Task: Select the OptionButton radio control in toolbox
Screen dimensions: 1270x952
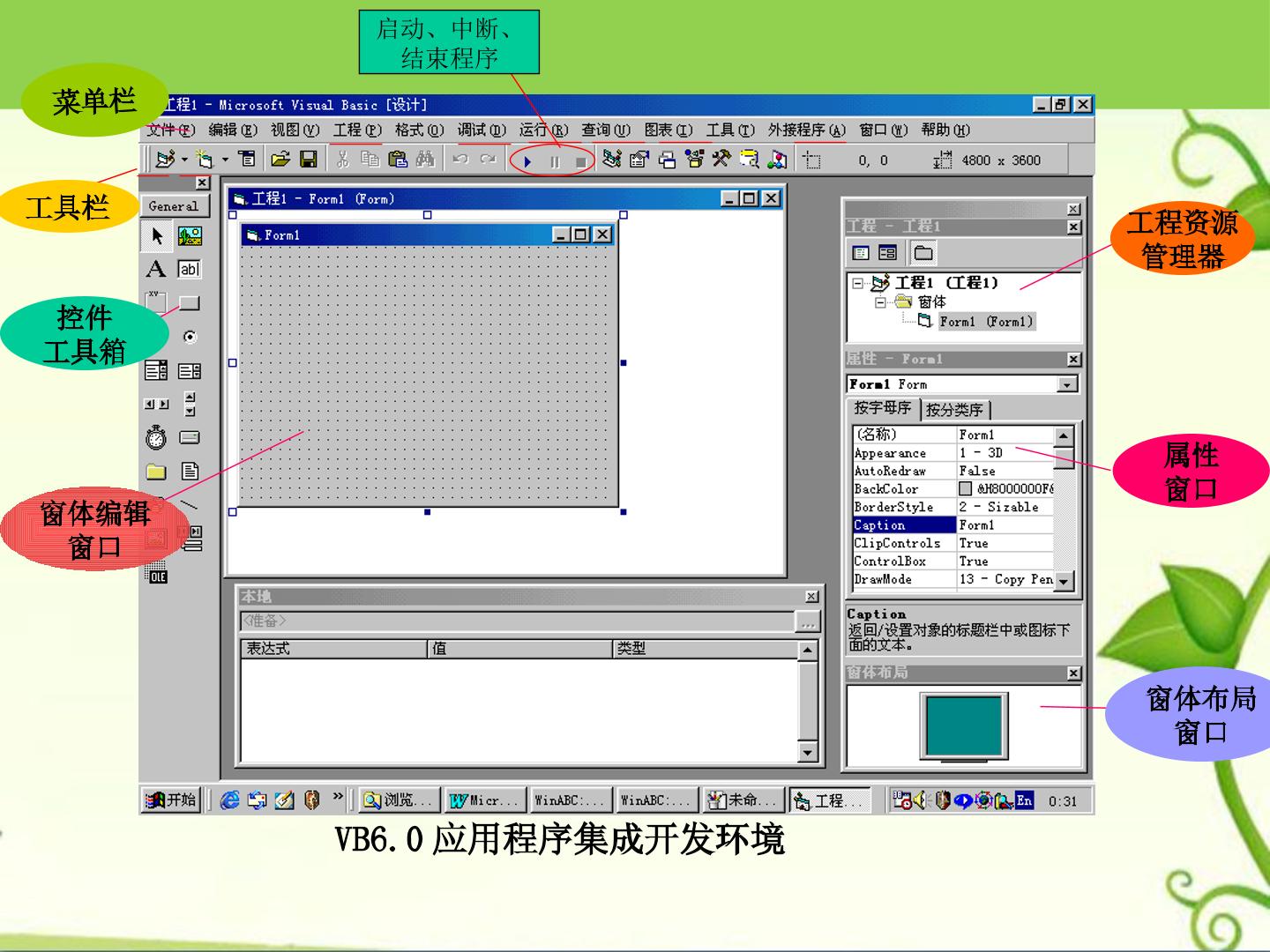Action: click(x=190, y=337)
